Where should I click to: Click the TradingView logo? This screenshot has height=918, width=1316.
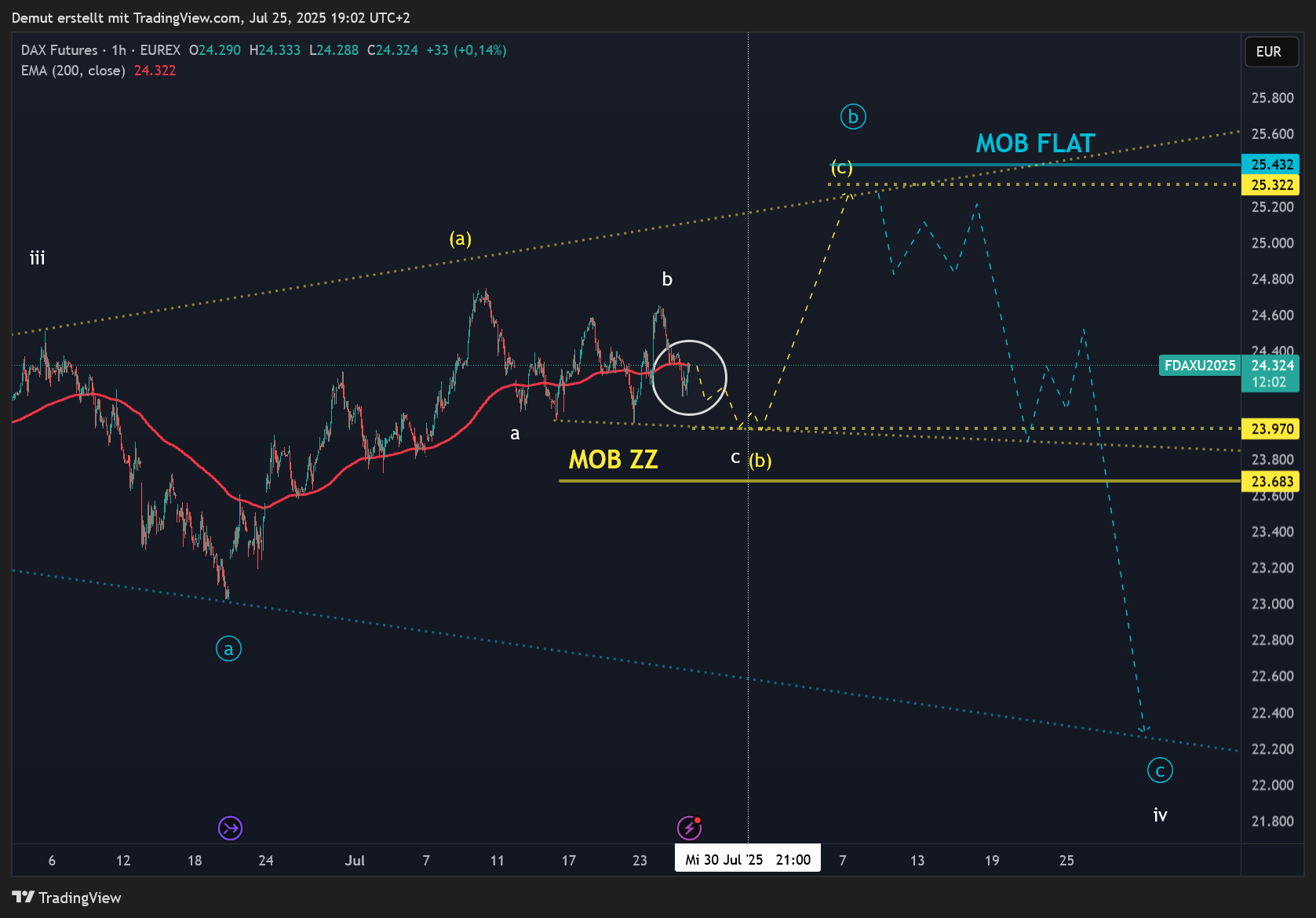[67, 898]
